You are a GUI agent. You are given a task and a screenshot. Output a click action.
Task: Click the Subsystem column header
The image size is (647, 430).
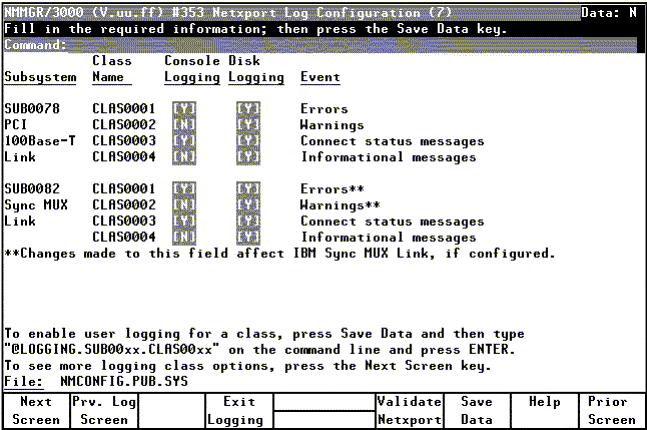pos(40,77)
